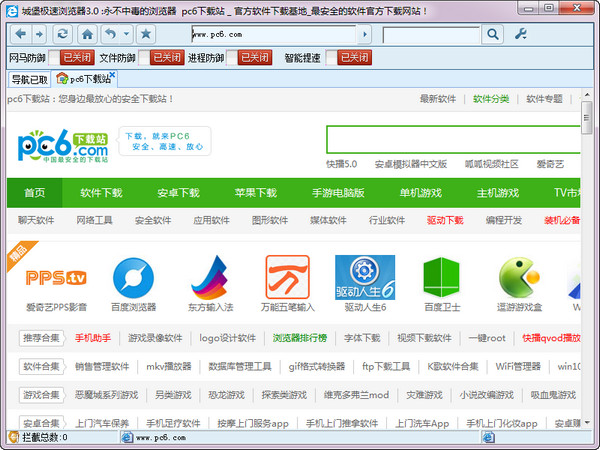Click the pc6 下载站 logo
The image size is (600, 450).
pyautogui.click(x=63, y=146)
